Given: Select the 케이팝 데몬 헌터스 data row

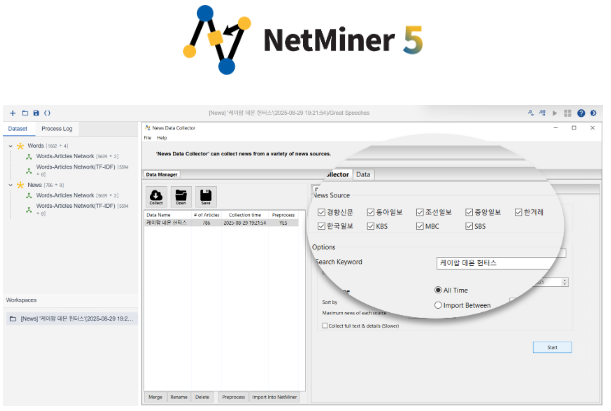Looking at the screenshot, I should pyautogui.click(x=221, y=223).
